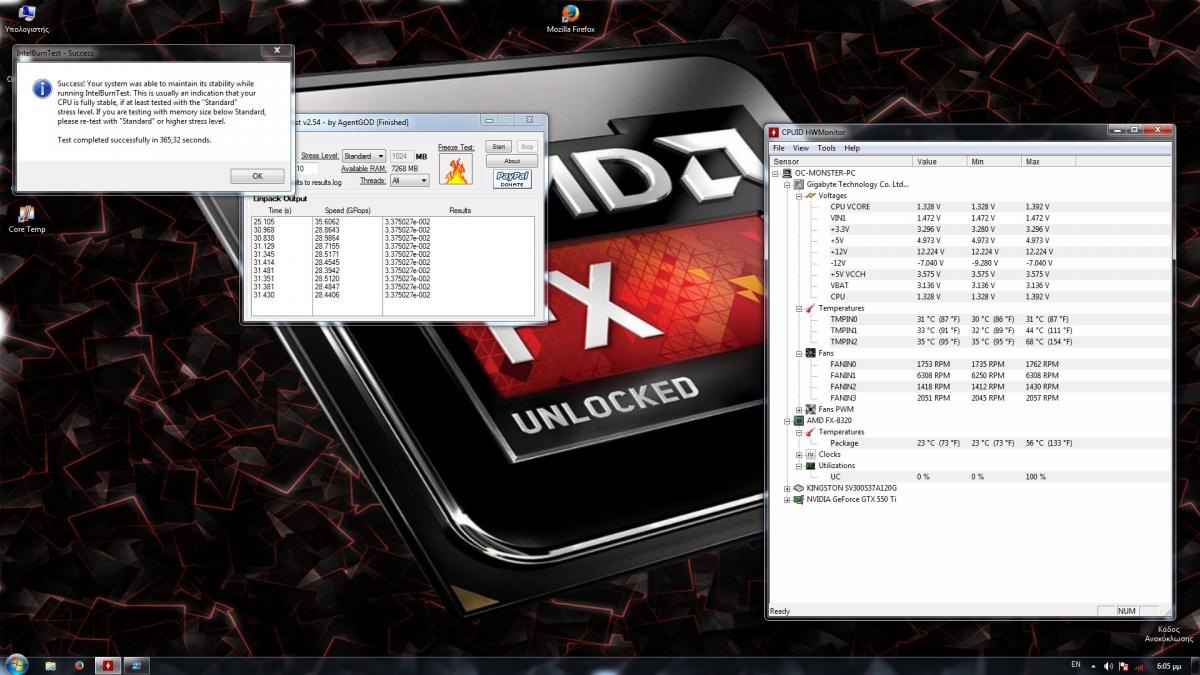1200x675 pixels.
Task: Open the View menu in HWMonitor
Action: (x=802, y=148)
